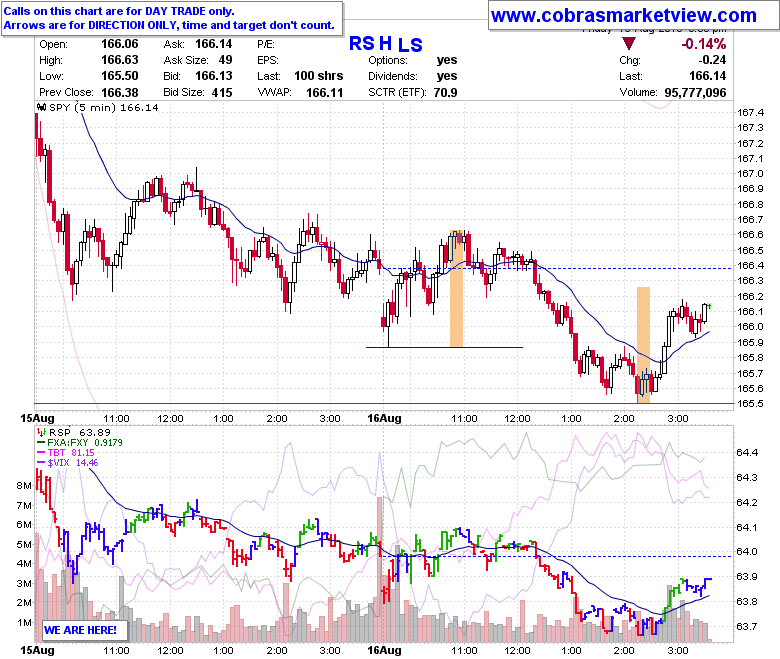This screenshot has height=659, width=780.
Task: Click the green FXA:FXY legend color line
Action: coord(41,442)
